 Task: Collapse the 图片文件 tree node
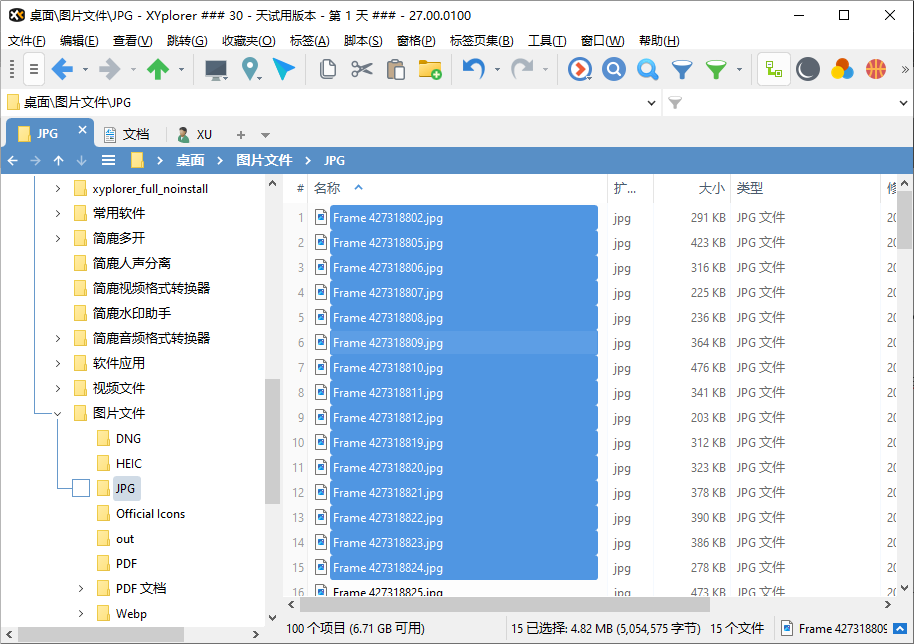click(x=57, y=413)
